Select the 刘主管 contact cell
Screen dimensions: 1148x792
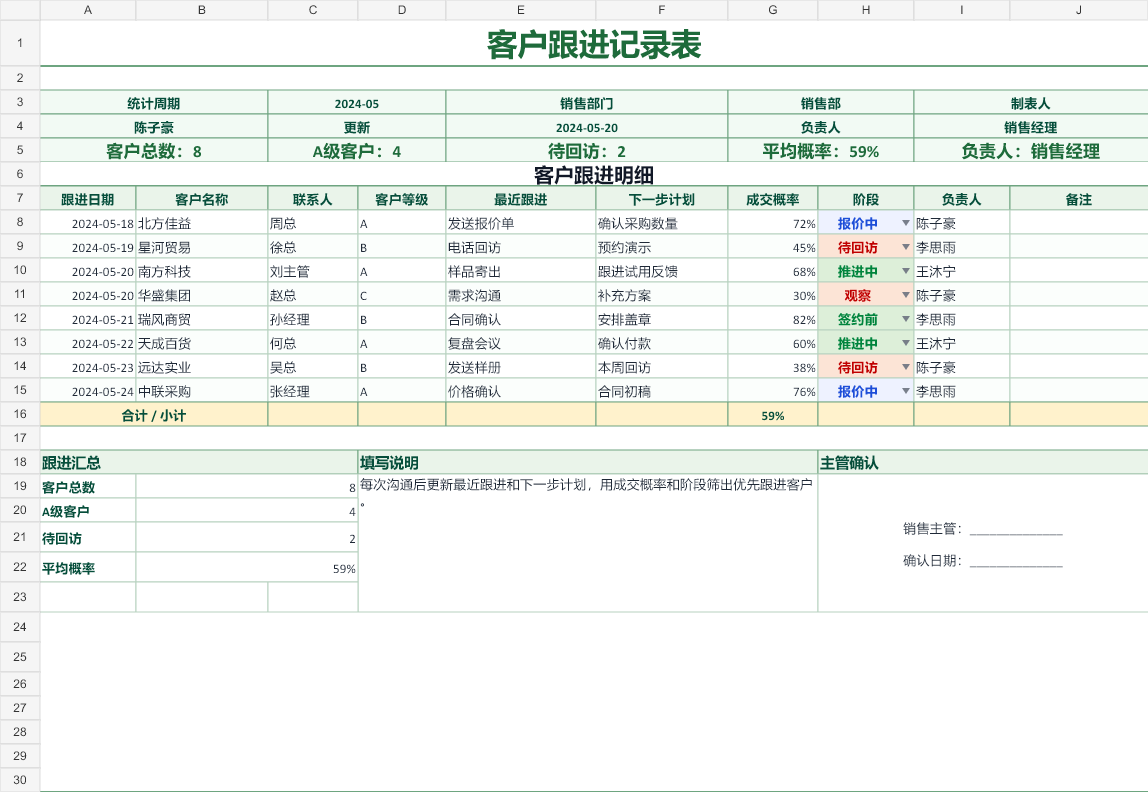pyautogui.click(x=313, y=272)
